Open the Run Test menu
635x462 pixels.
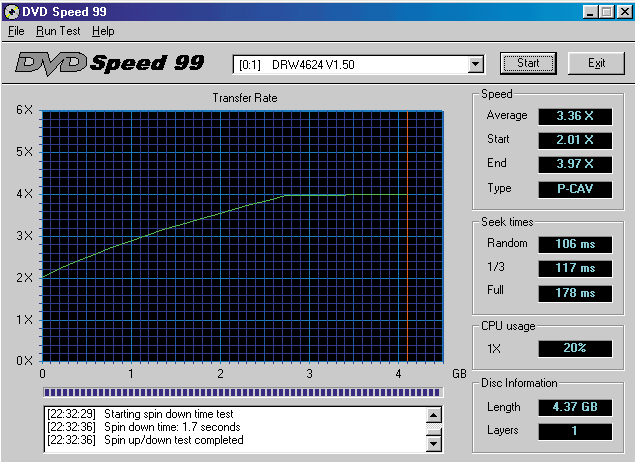point(58,31)
